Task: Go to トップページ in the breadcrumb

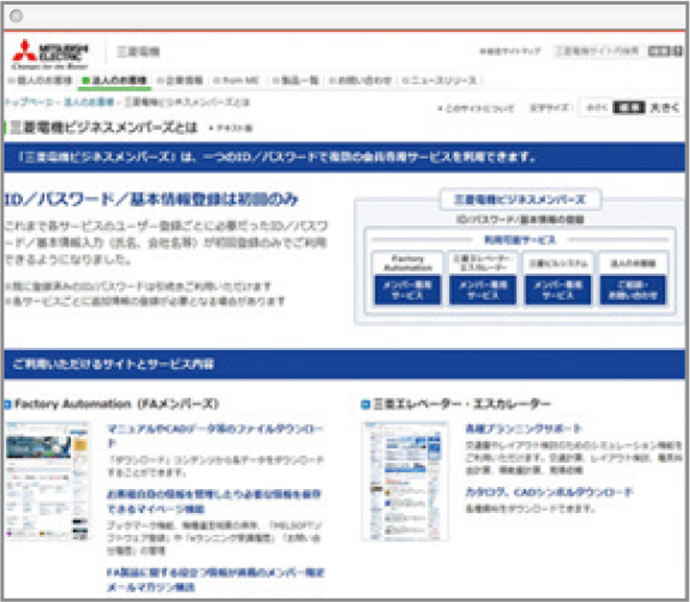Action: [x=29, y=103]
